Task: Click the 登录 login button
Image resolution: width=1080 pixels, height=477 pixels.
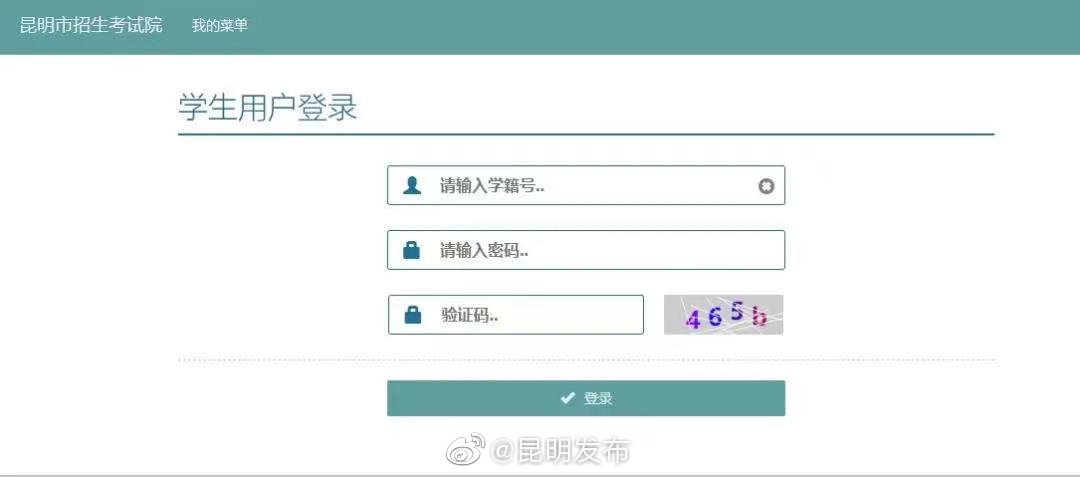Action: click(x=586, y=399)
